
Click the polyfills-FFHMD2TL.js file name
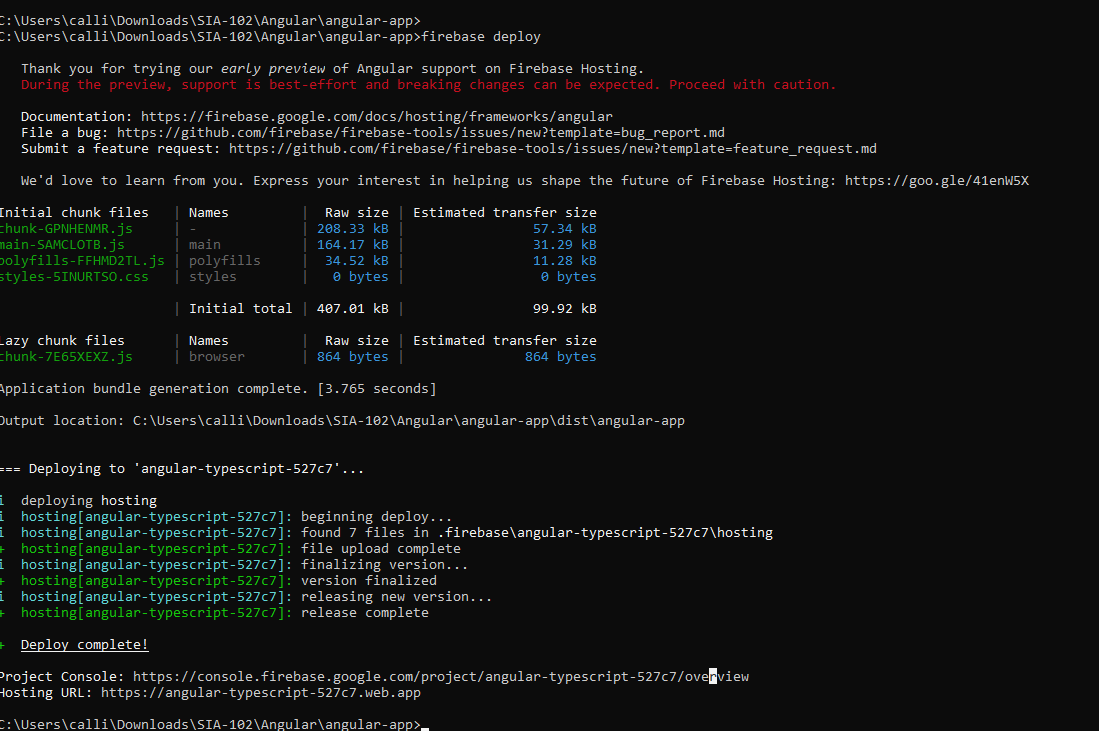tap(82, 261)
